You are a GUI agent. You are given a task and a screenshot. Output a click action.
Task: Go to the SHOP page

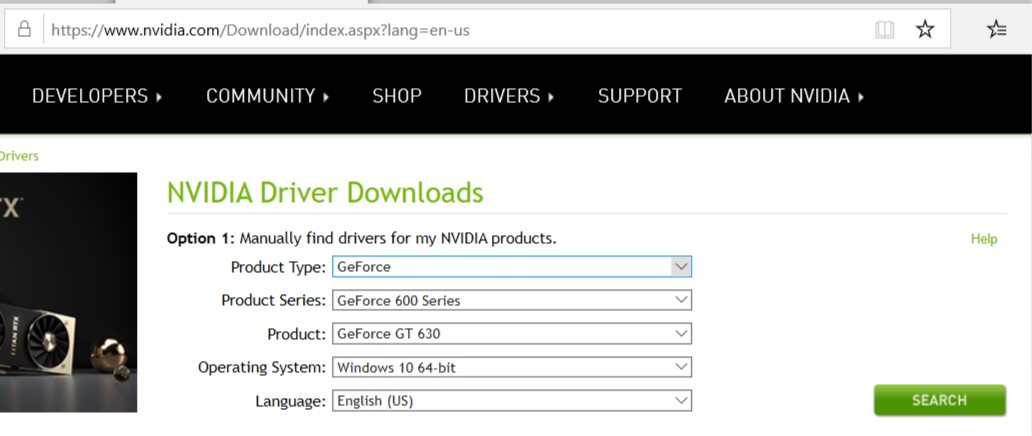pyautogui.click(x=397, y=96)
